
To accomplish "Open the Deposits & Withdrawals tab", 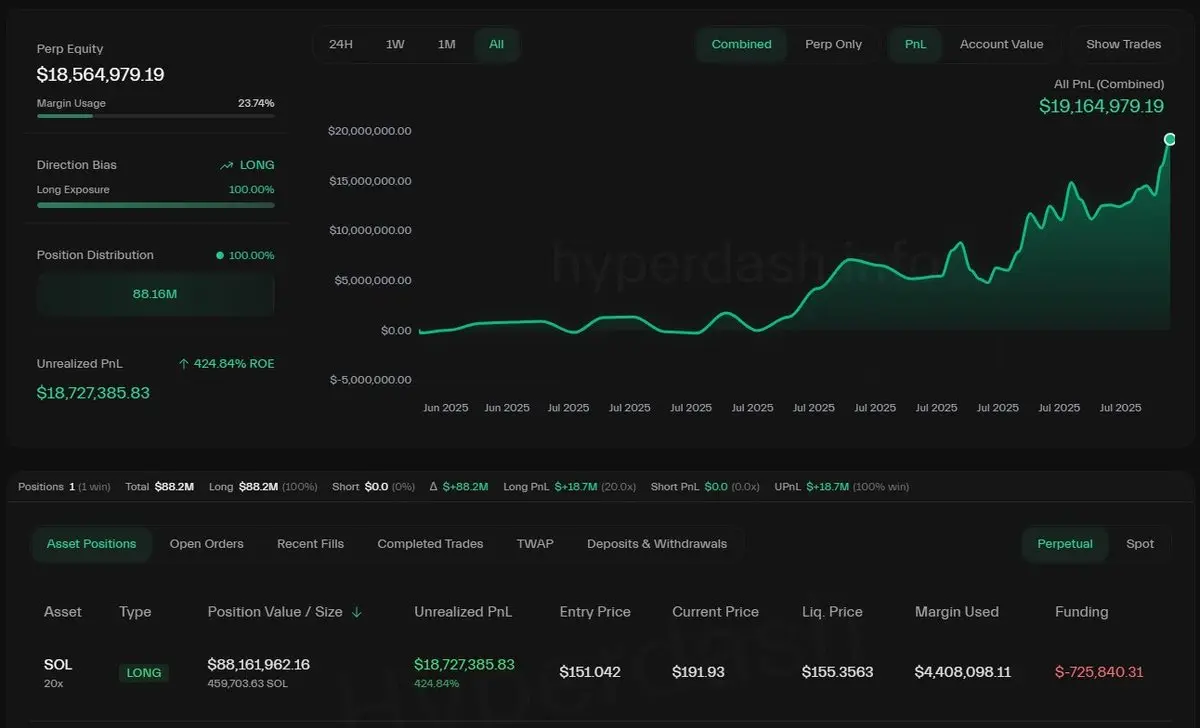I will pos(657,544).
